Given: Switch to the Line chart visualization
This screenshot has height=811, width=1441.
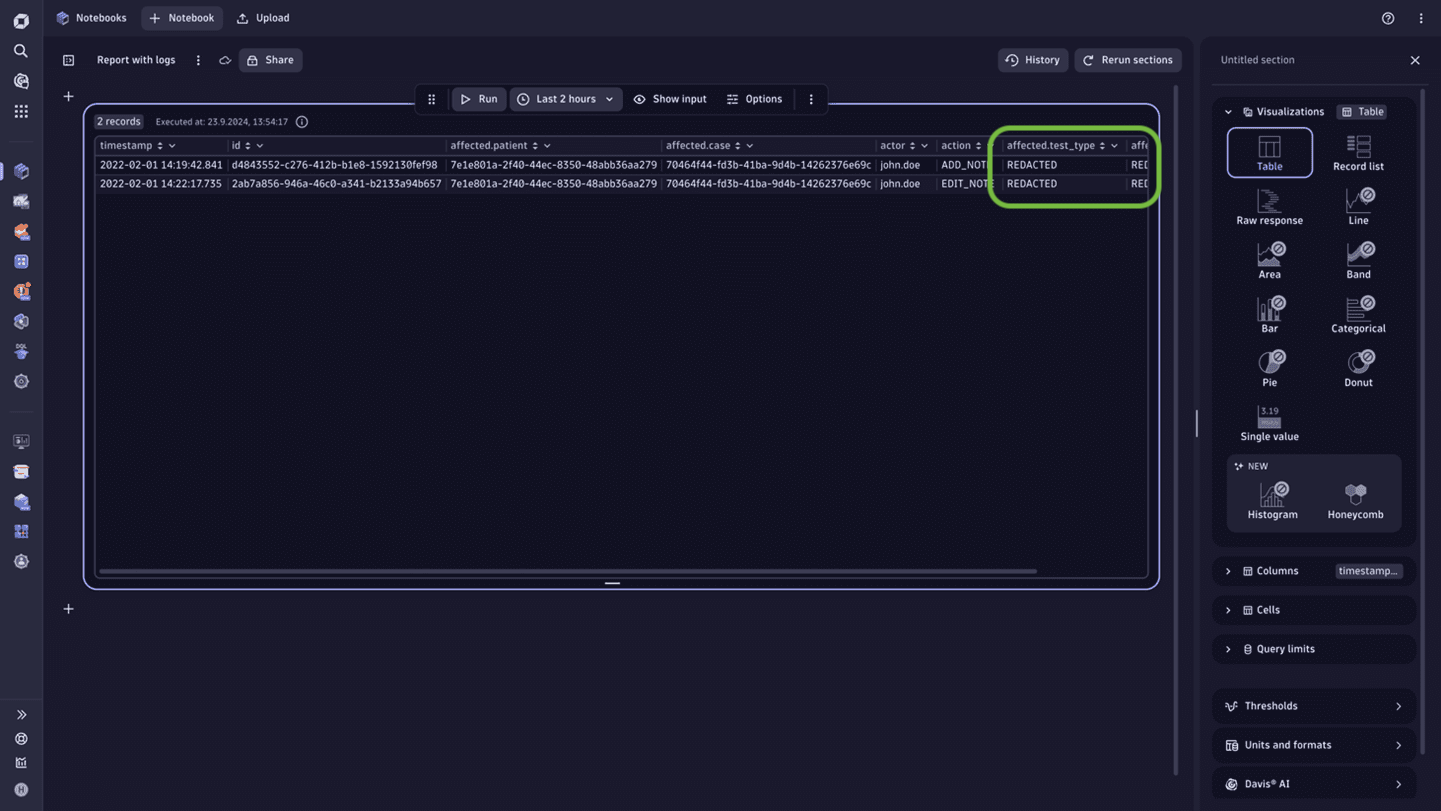Looking at the screenshot, I should pyautogui.click(x=1358, y=206).
